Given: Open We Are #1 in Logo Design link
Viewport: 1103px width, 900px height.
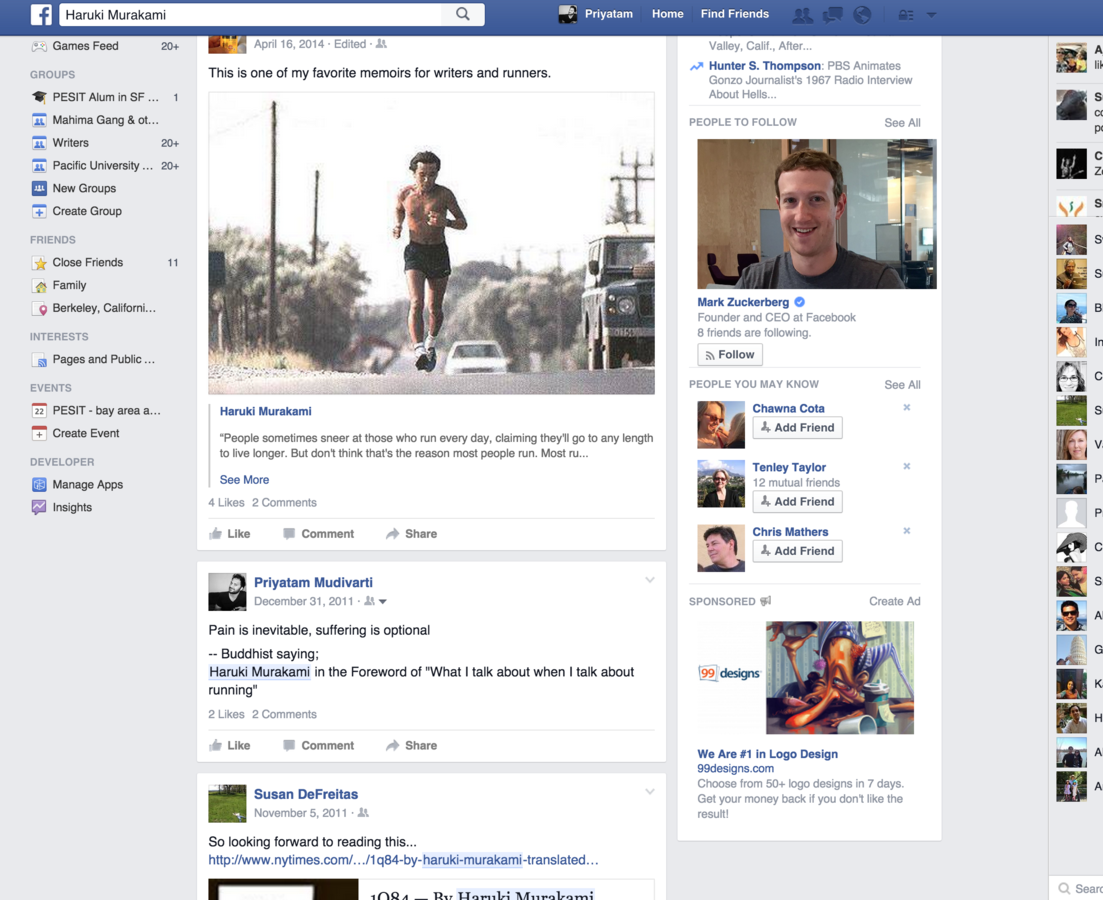Looking at the screenshot, I should pyautogui.click(x=767, y=754).
